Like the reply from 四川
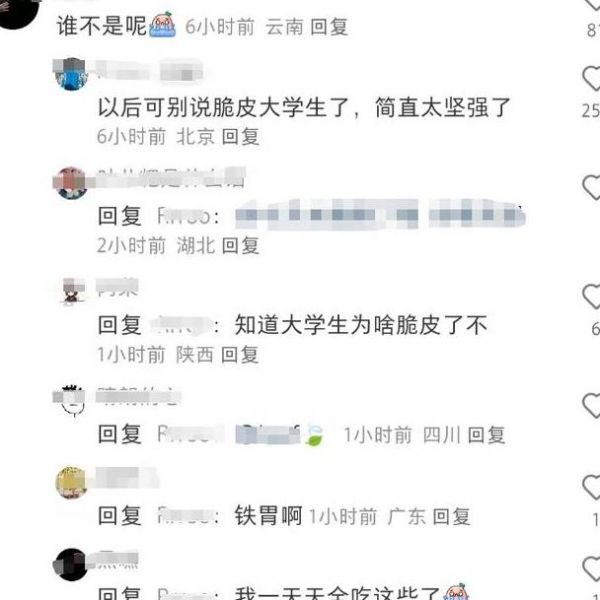The width and height of the screenshot is (600, 600). click(x=592, y=406)
